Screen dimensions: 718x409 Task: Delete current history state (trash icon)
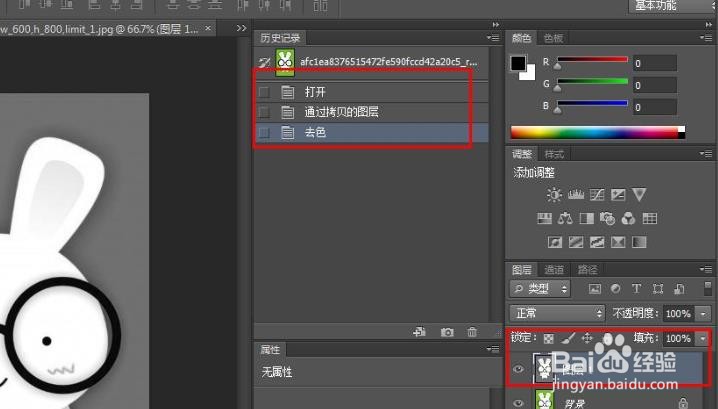(472, 332)
